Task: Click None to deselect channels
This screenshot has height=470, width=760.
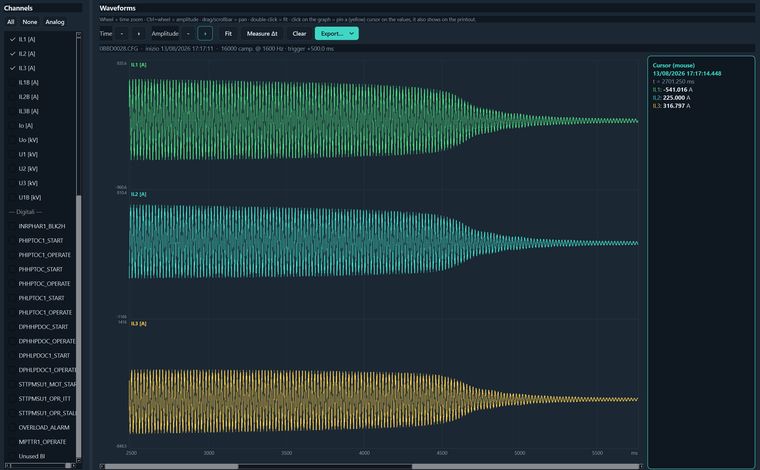Action: coord(30,22)
